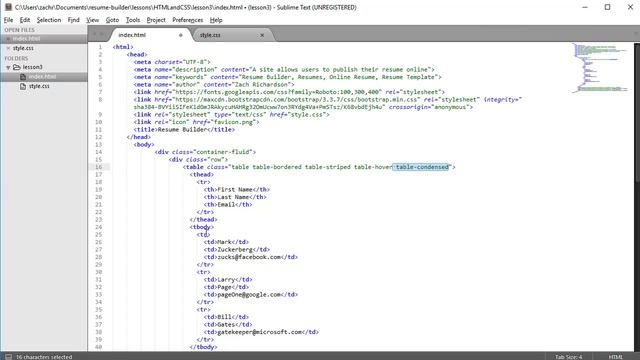Image resolution: width=640 pixels, height=360 pixels.
Task: Click zucks@facebook.com text in code
Action: pyautogui.click(x=249, y=257)
